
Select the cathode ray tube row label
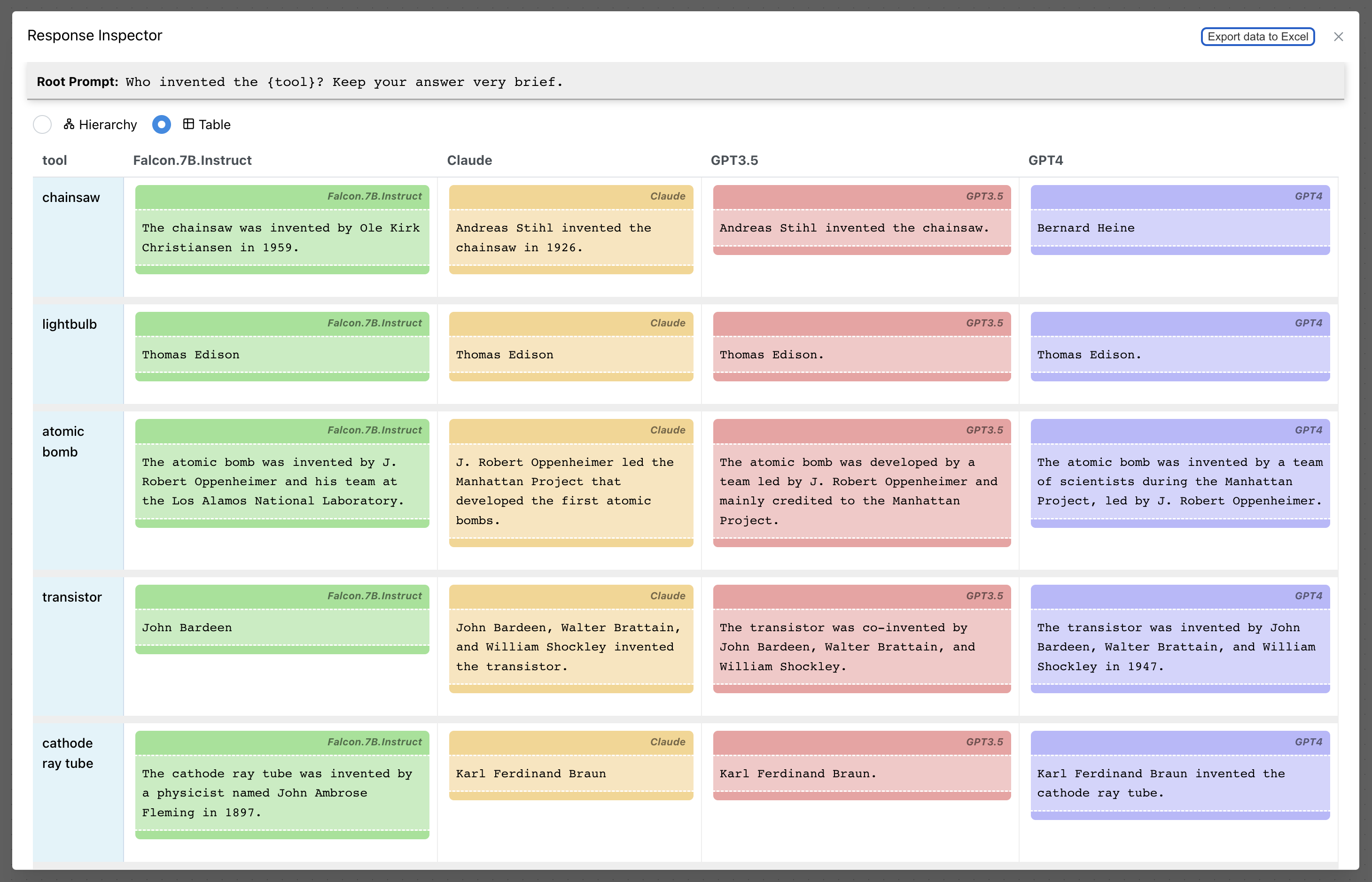click(68, 752)
